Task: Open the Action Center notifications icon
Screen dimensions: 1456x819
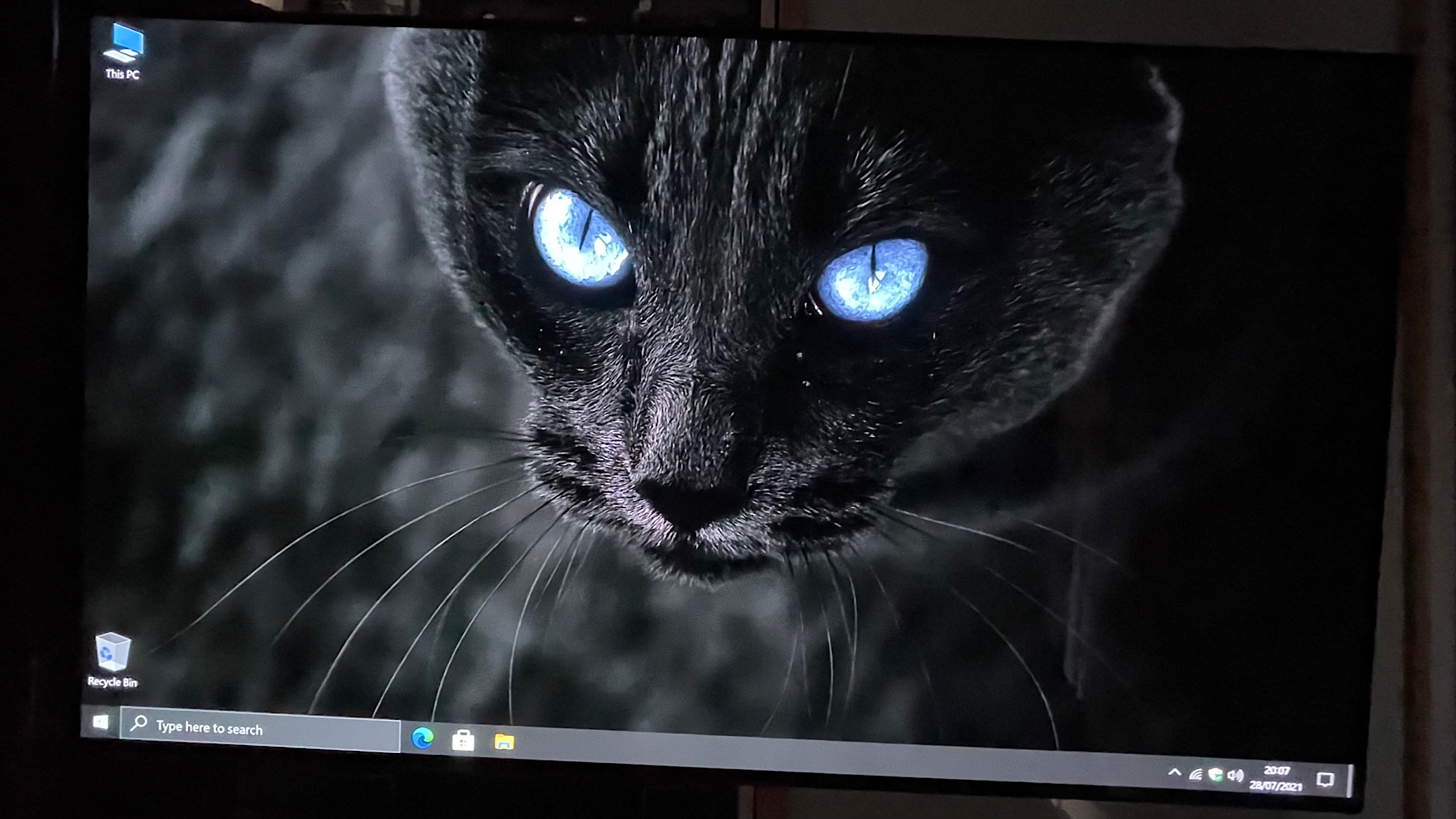Action: click(1325, 780)
